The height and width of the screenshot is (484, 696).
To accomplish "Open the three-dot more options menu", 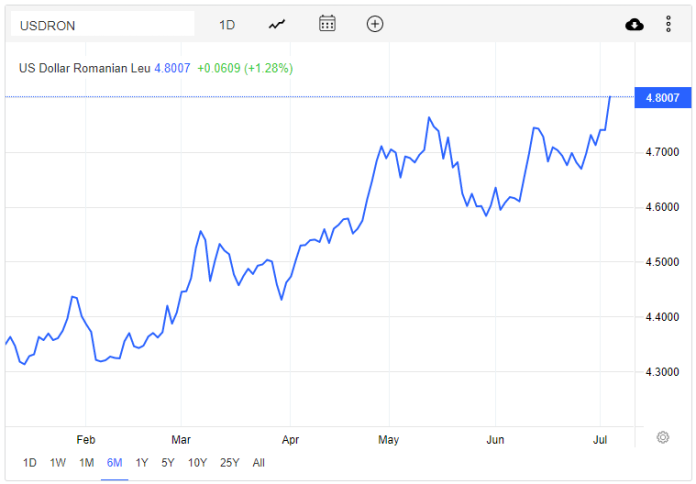I will pos(668,24).
